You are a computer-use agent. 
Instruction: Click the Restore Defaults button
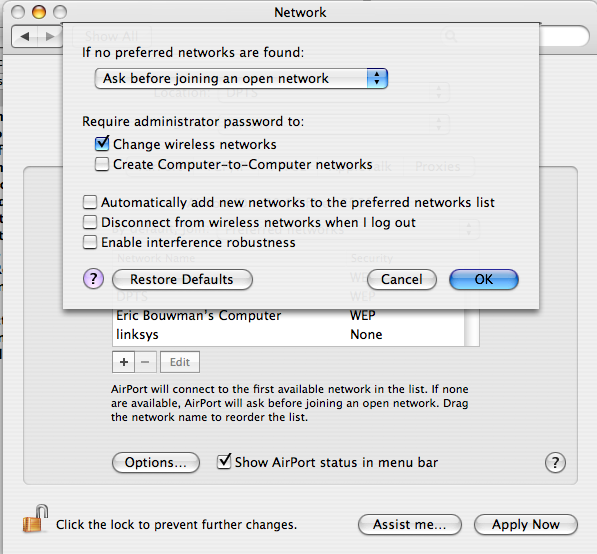[182, 279]
